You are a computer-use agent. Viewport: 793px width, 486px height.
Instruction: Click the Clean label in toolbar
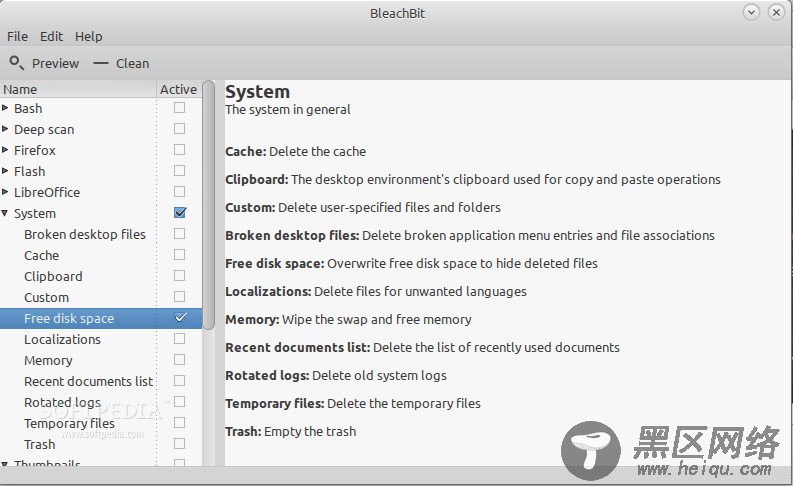133,63
